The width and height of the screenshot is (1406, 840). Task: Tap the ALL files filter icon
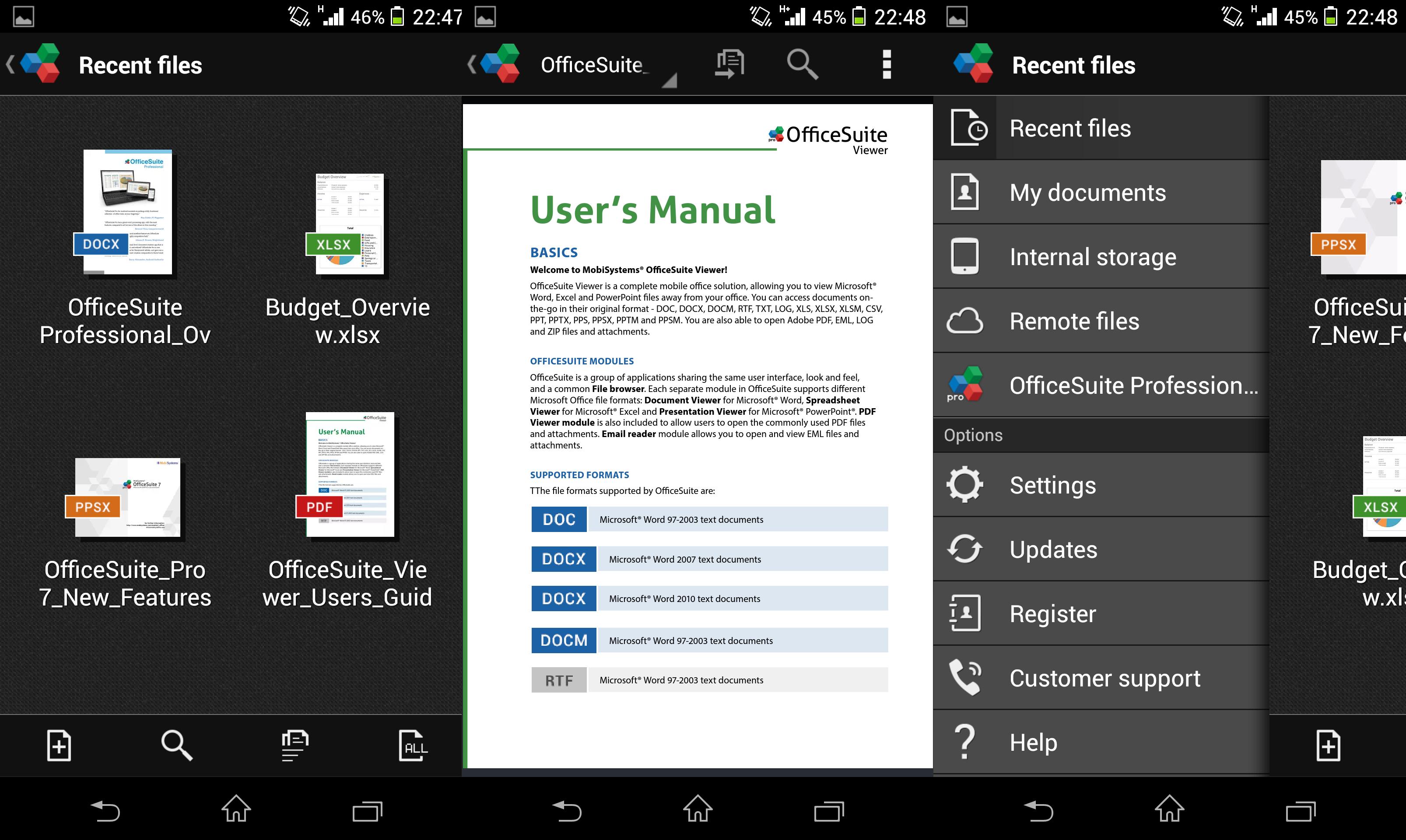point(413,745)
